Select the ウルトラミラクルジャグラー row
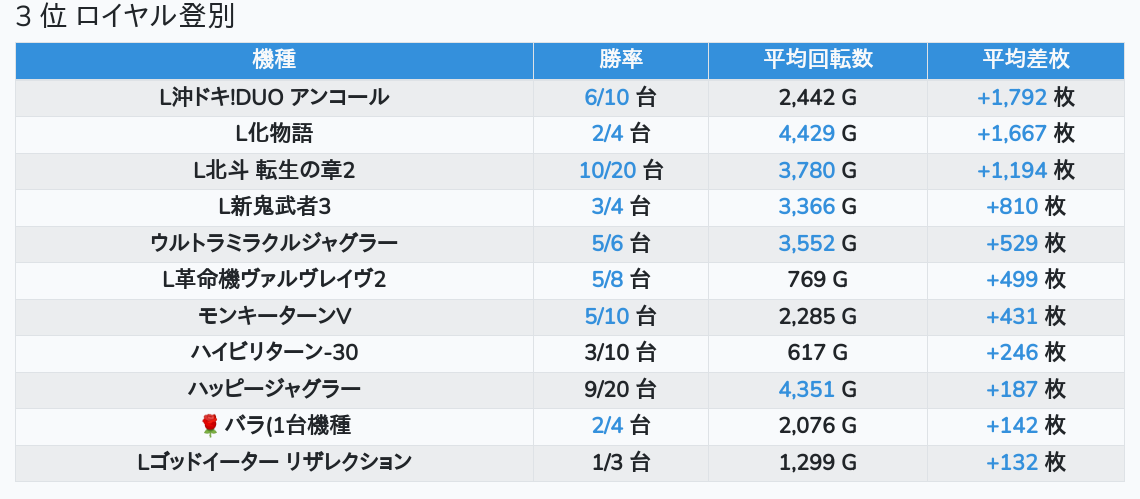 [x=274, y=244]
